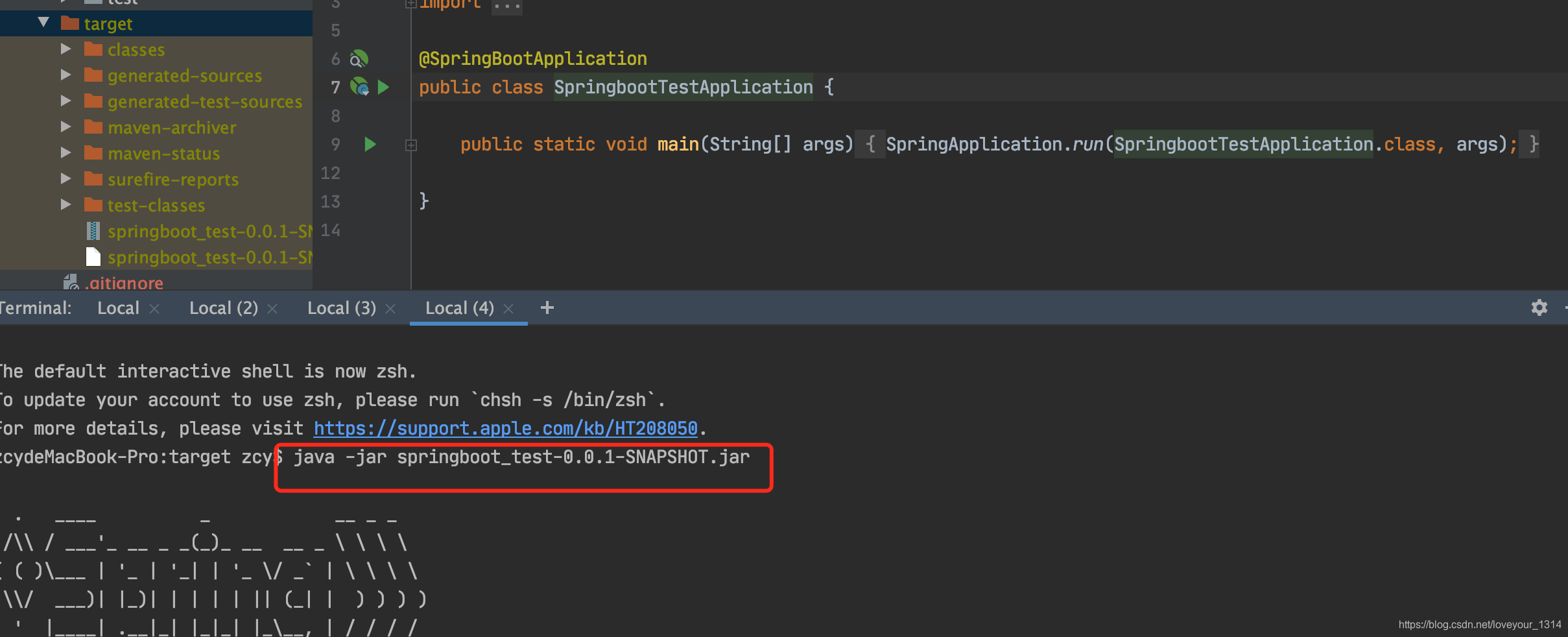
Task: Select the test-classes tree item
Action: (156, 205)
